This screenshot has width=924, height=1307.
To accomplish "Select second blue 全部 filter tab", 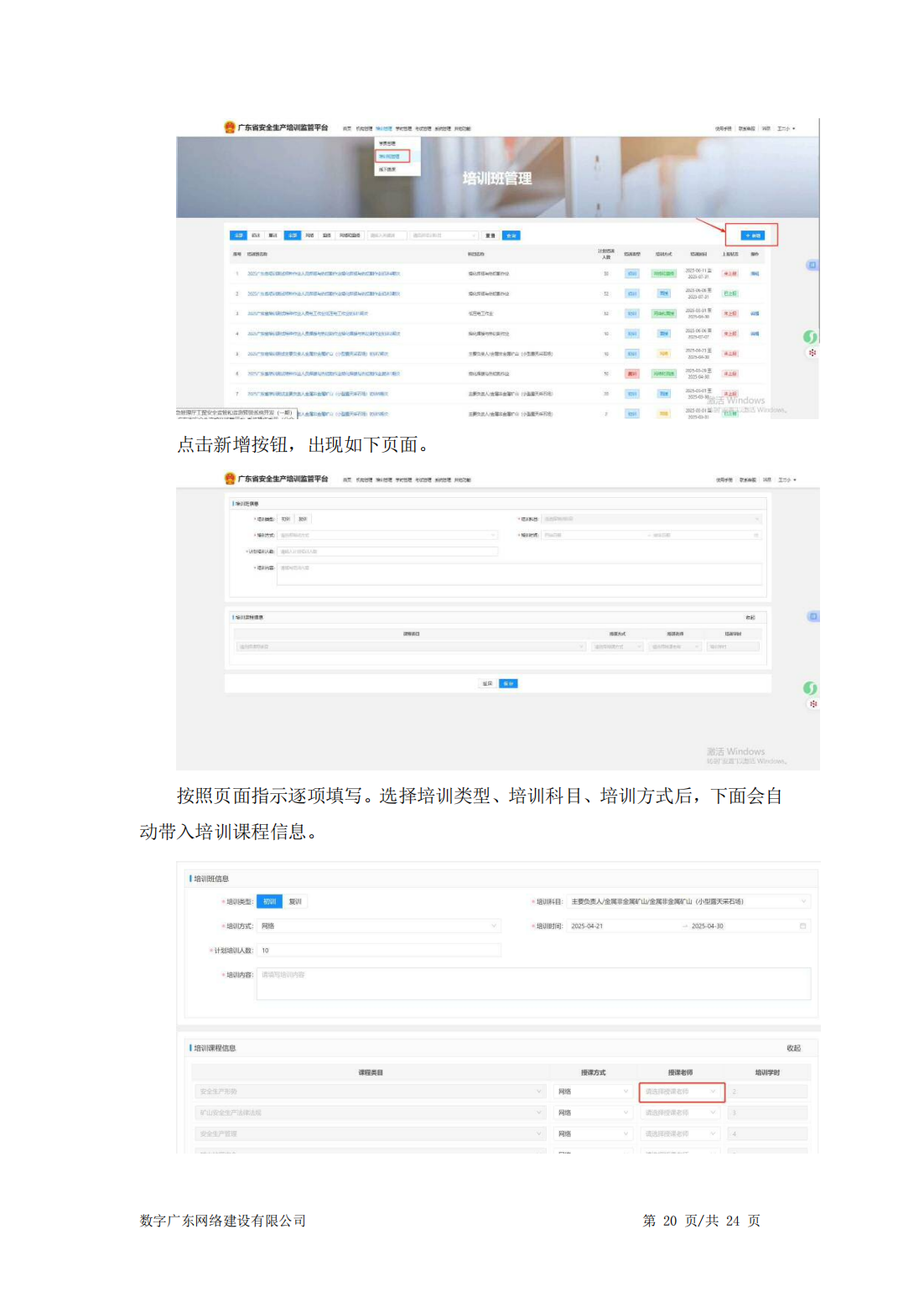I will pyautogui.click(x=293, y=236).
